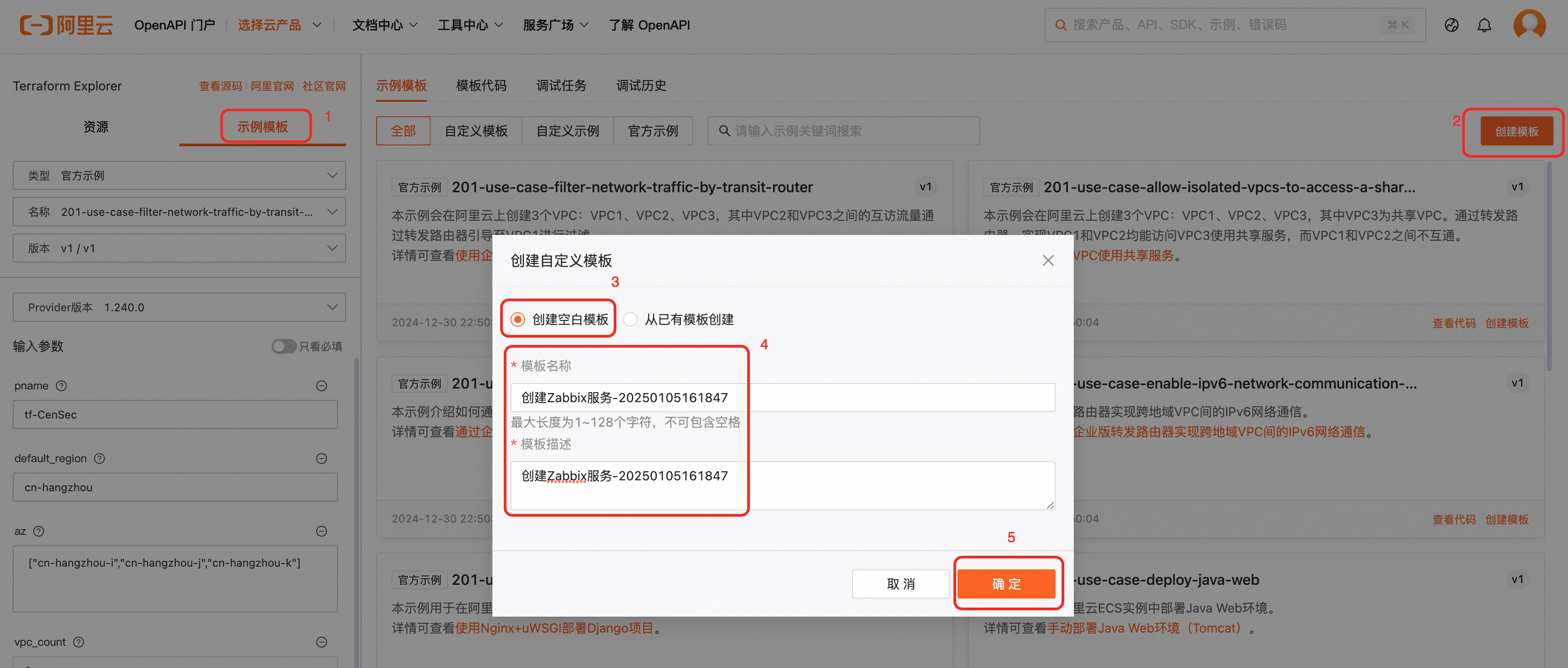This screenshot has width=1568, height=668.
Task: Click the 模板描述 text area
Action: 782,485
